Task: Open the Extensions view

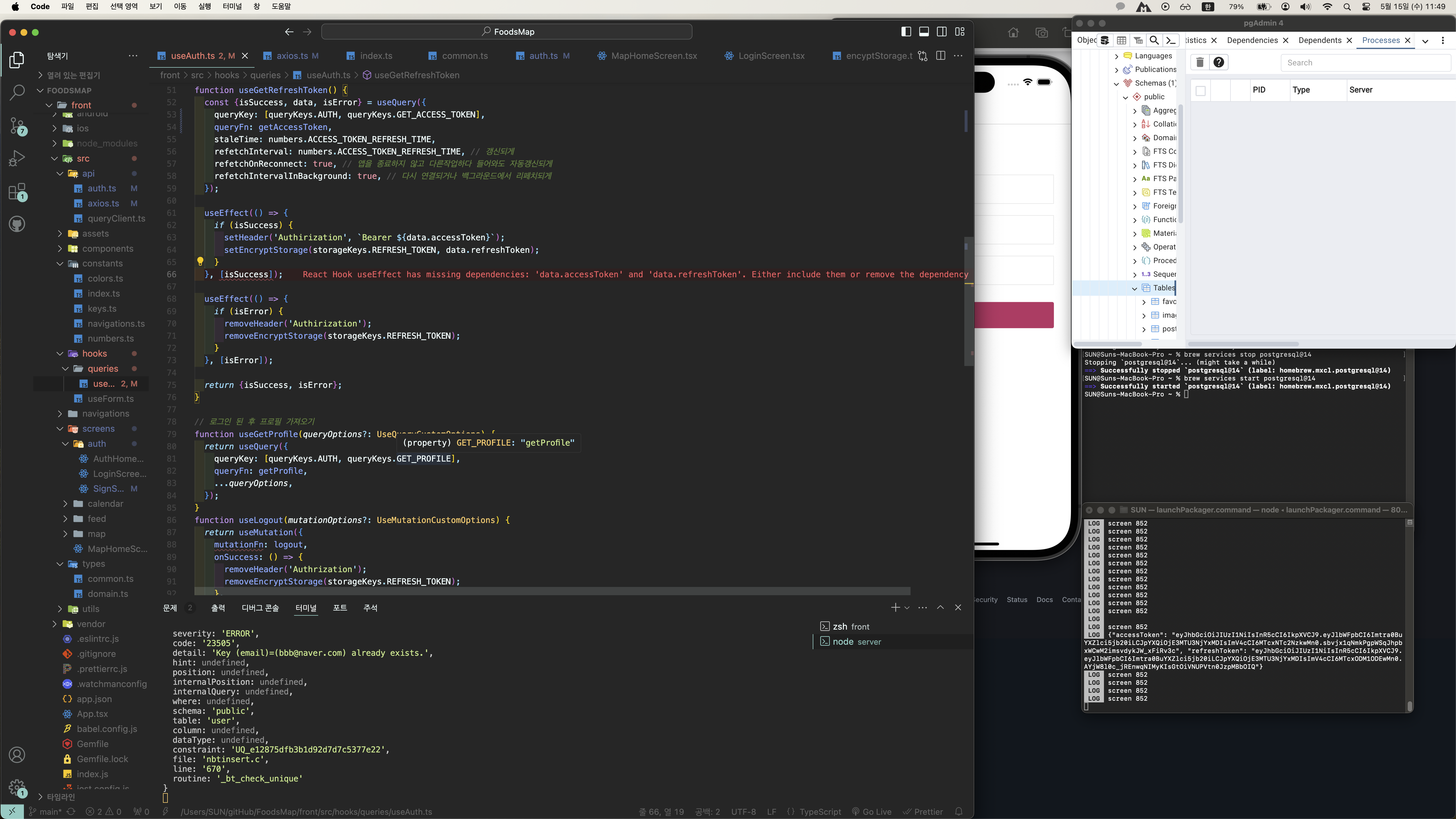Action: point(17,192)
